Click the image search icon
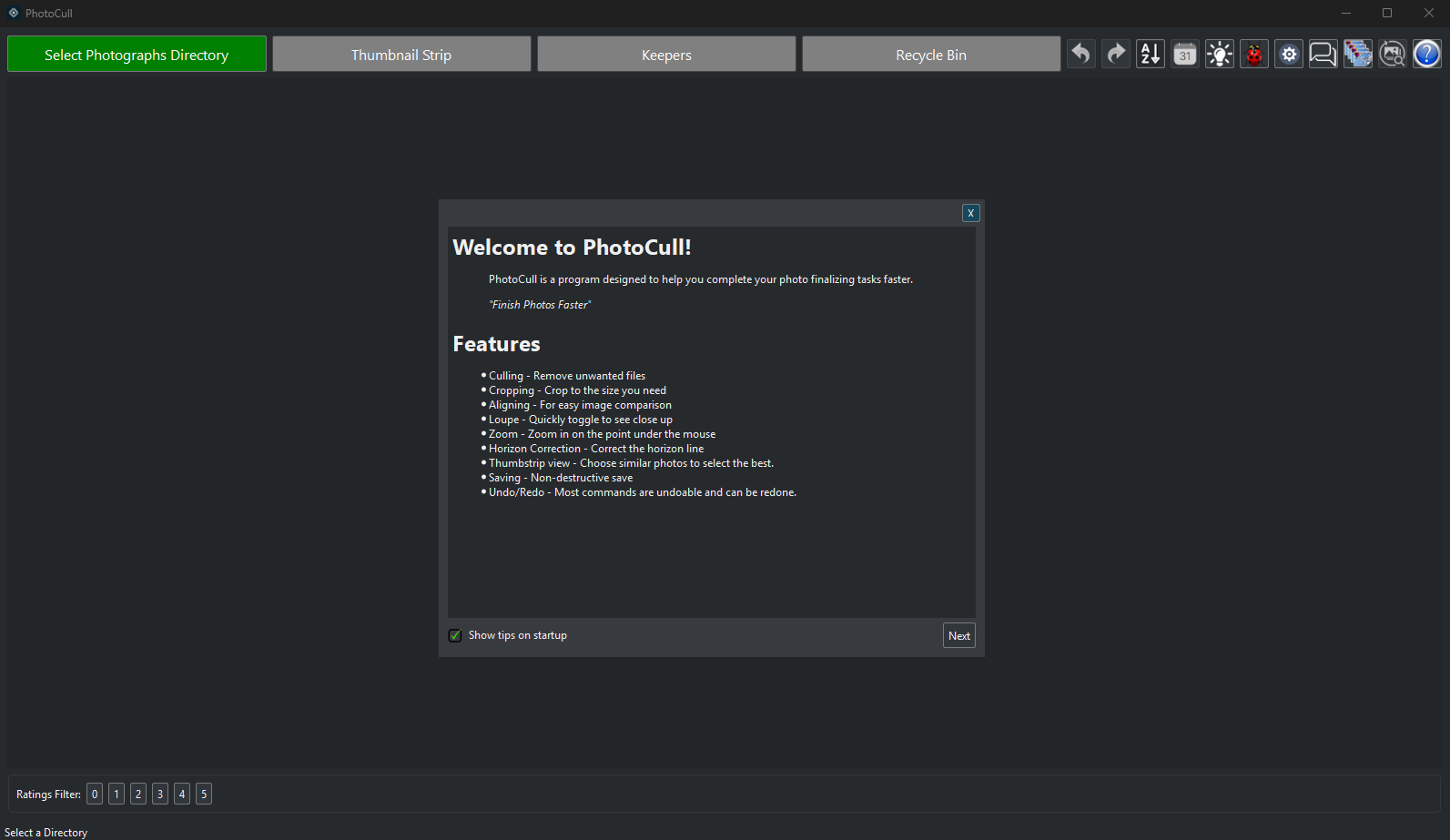Image resolution: width=1450 pixels, height=840 pixels. (1393, 55)
